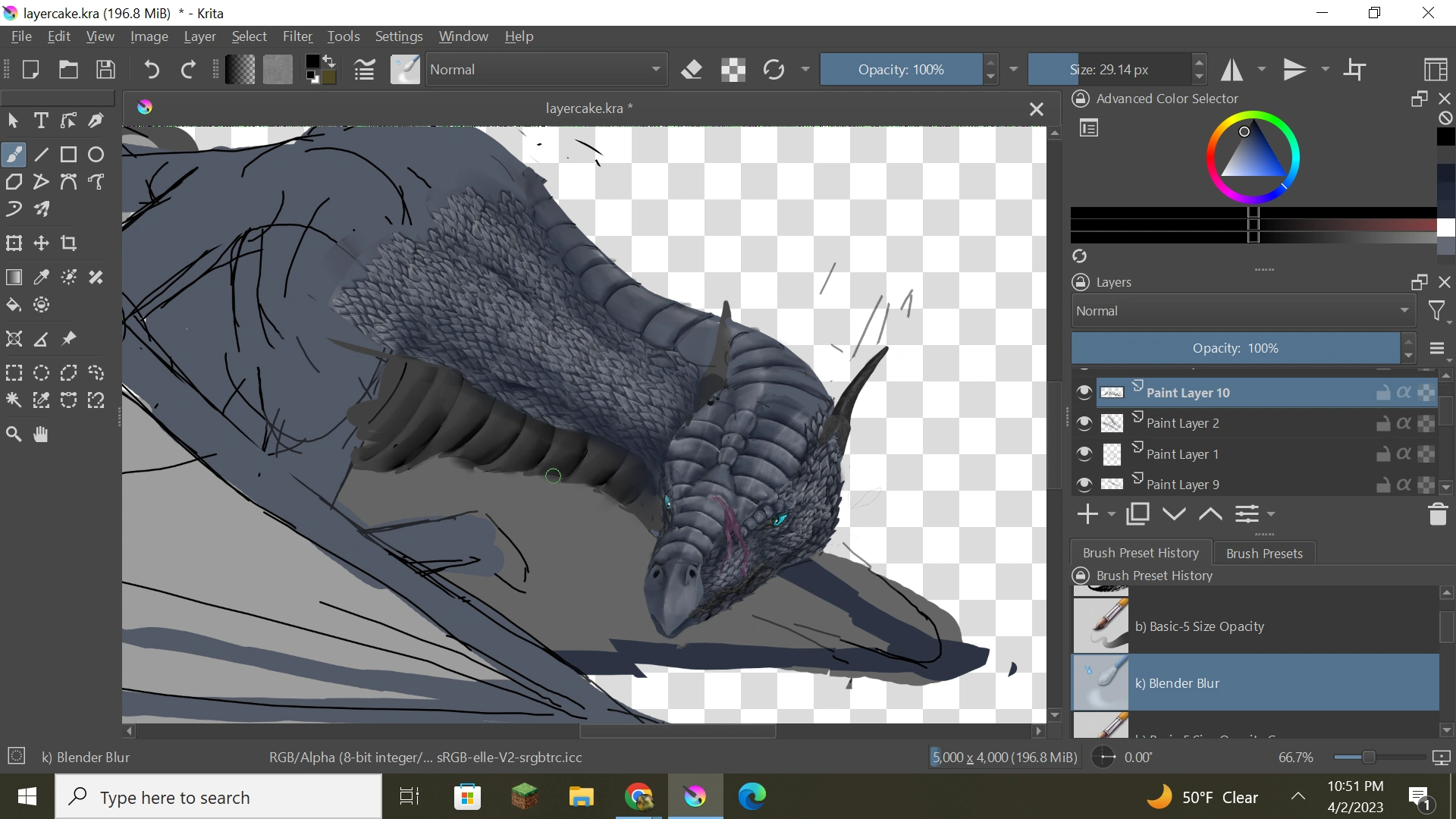Toggle eraser mode in toolbar
The height and width of the screenshot is (819, 1456).
[x=691, y=70]
